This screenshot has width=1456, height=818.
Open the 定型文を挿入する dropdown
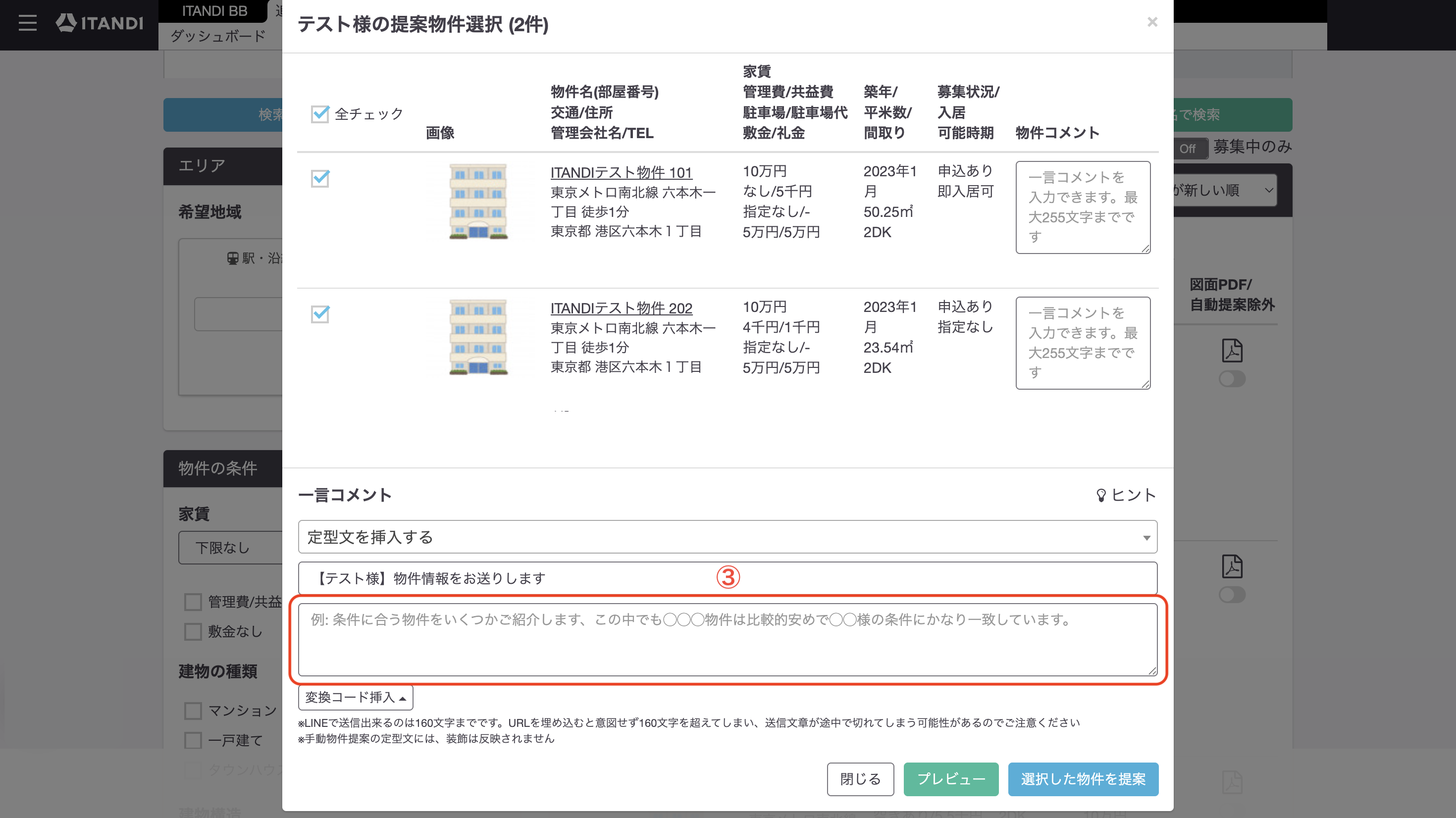(728, 537)
